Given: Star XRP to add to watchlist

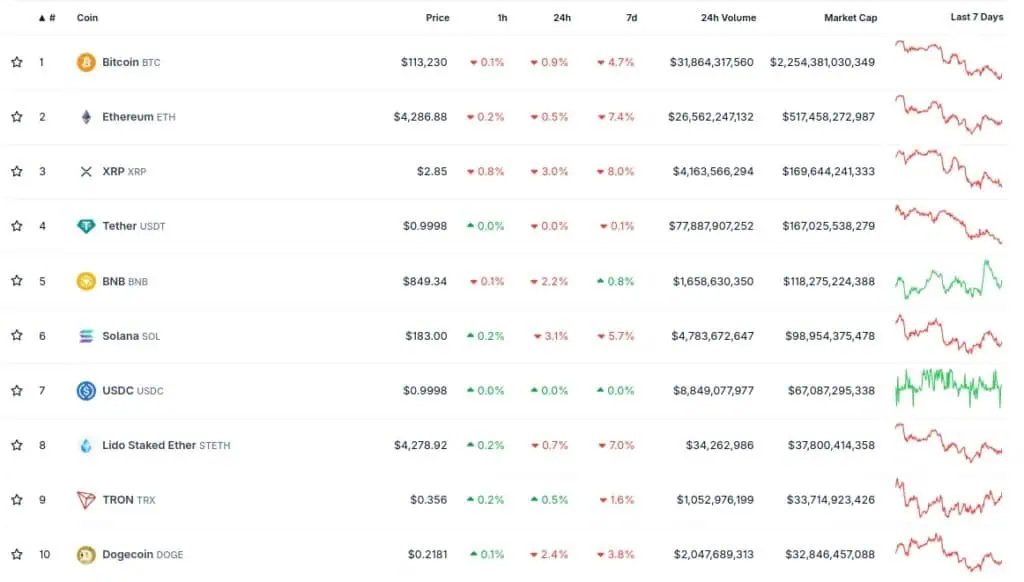Looking at the screenshot, I should point(17,171).
